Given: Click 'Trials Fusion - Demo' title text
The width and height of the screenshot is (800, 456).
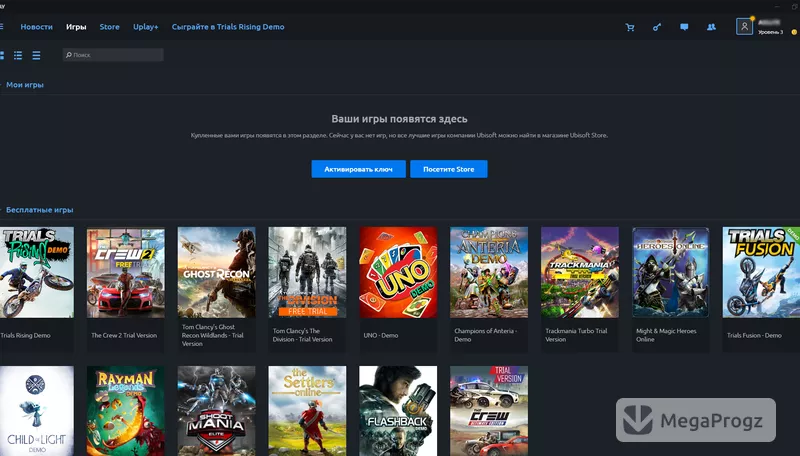Looking at the screenshot, I should point(754,335).
